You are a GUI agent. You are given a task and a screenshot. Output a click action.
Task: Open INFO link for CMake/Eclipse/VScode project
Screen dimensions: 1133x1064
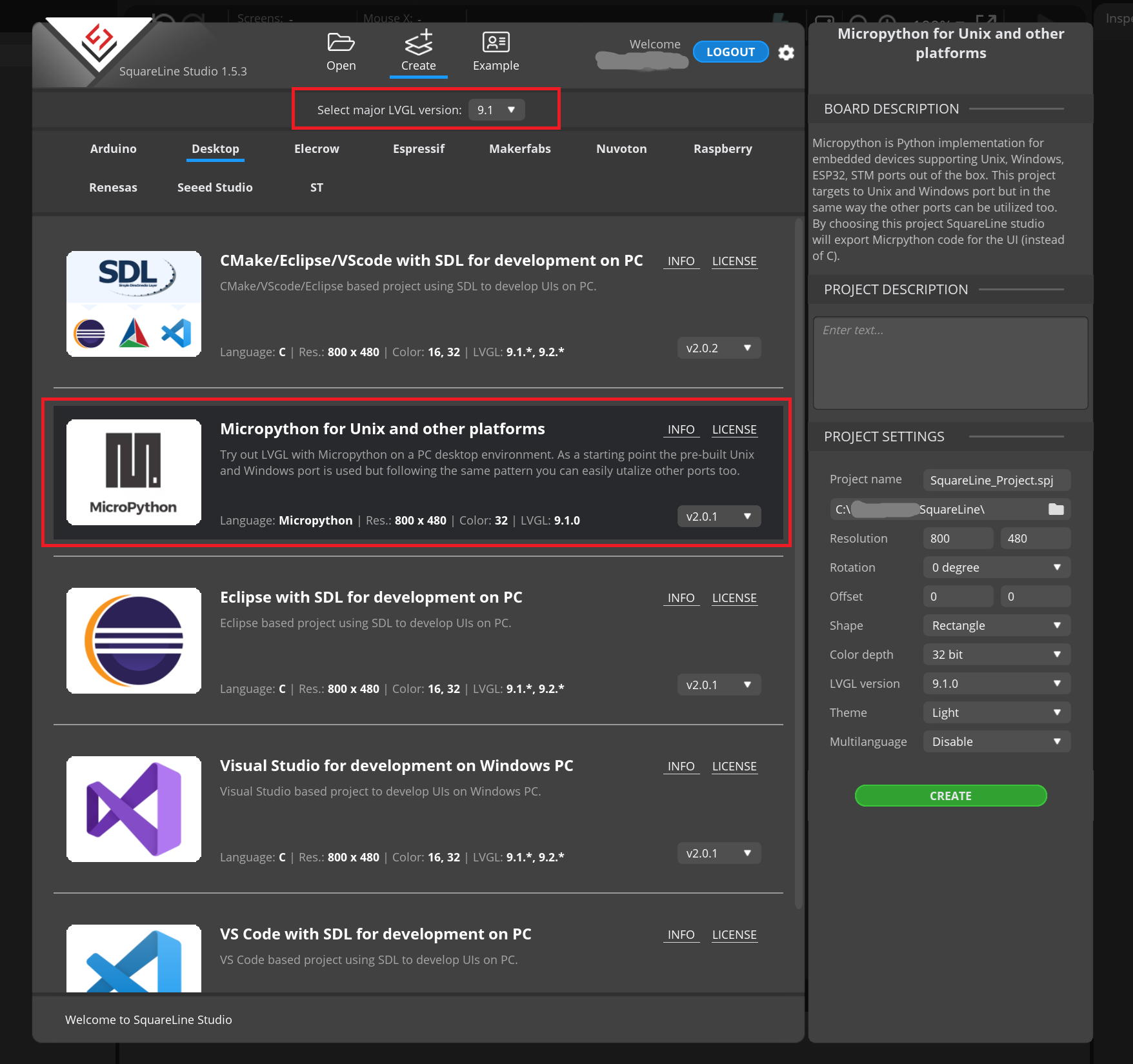pos(681,261)
